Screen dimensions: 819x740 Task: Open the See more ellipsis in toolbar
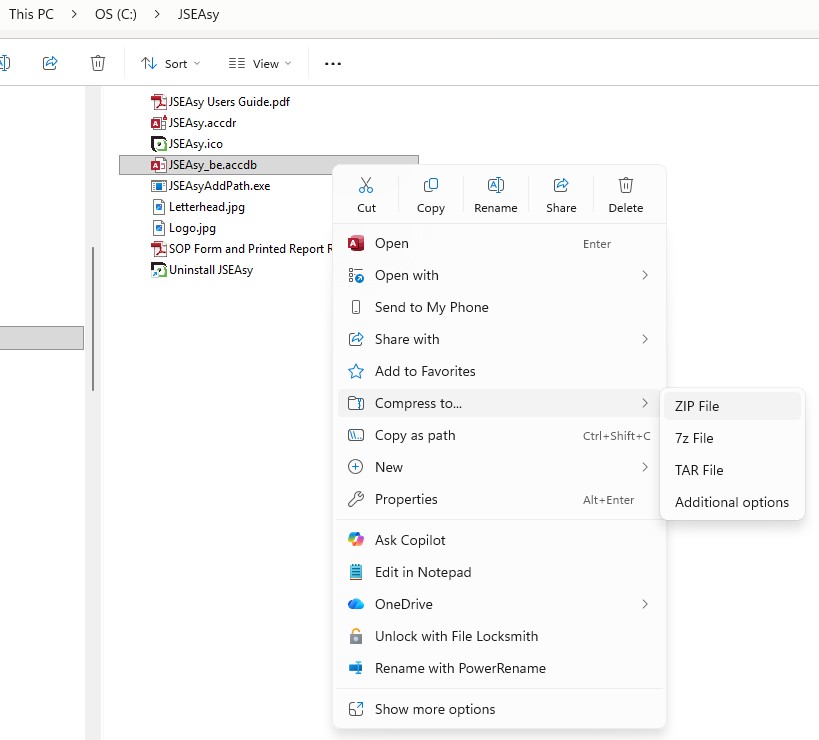point(333,64)
